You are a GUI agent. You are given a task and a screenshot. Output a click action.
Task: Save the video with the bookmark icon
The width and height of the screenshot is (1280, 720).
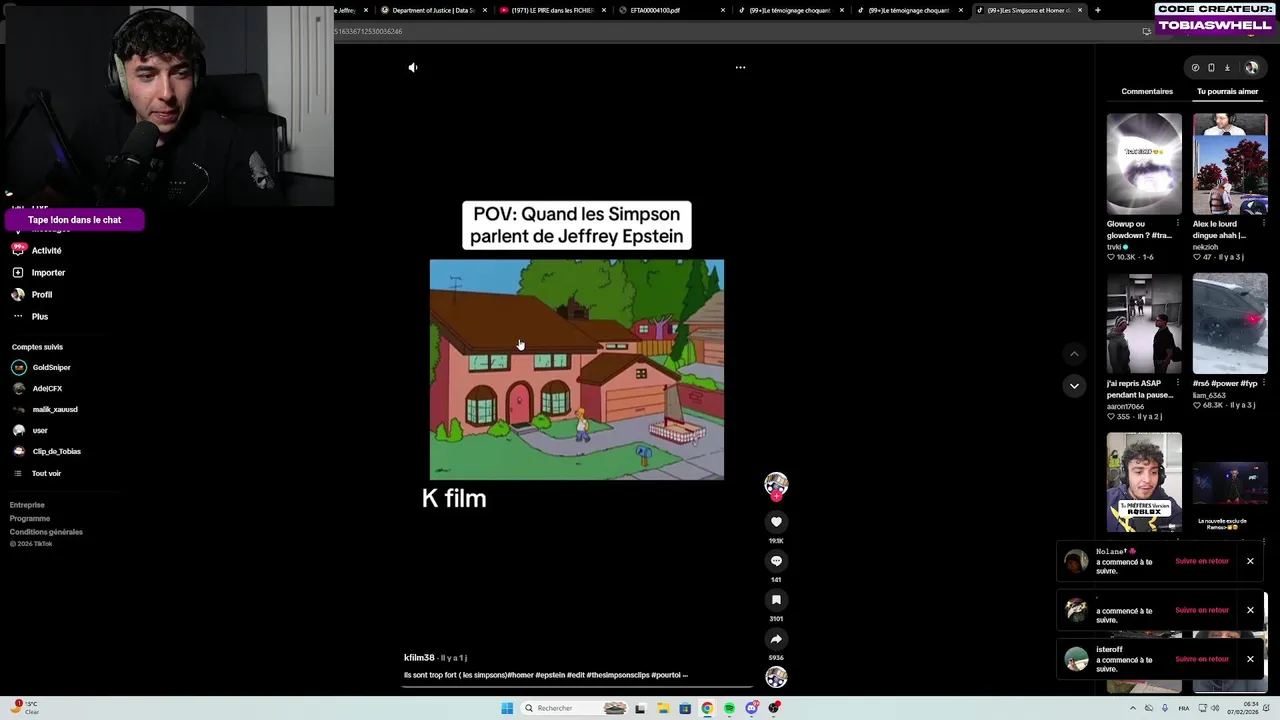pyautogui.click(x=776, y=600)
